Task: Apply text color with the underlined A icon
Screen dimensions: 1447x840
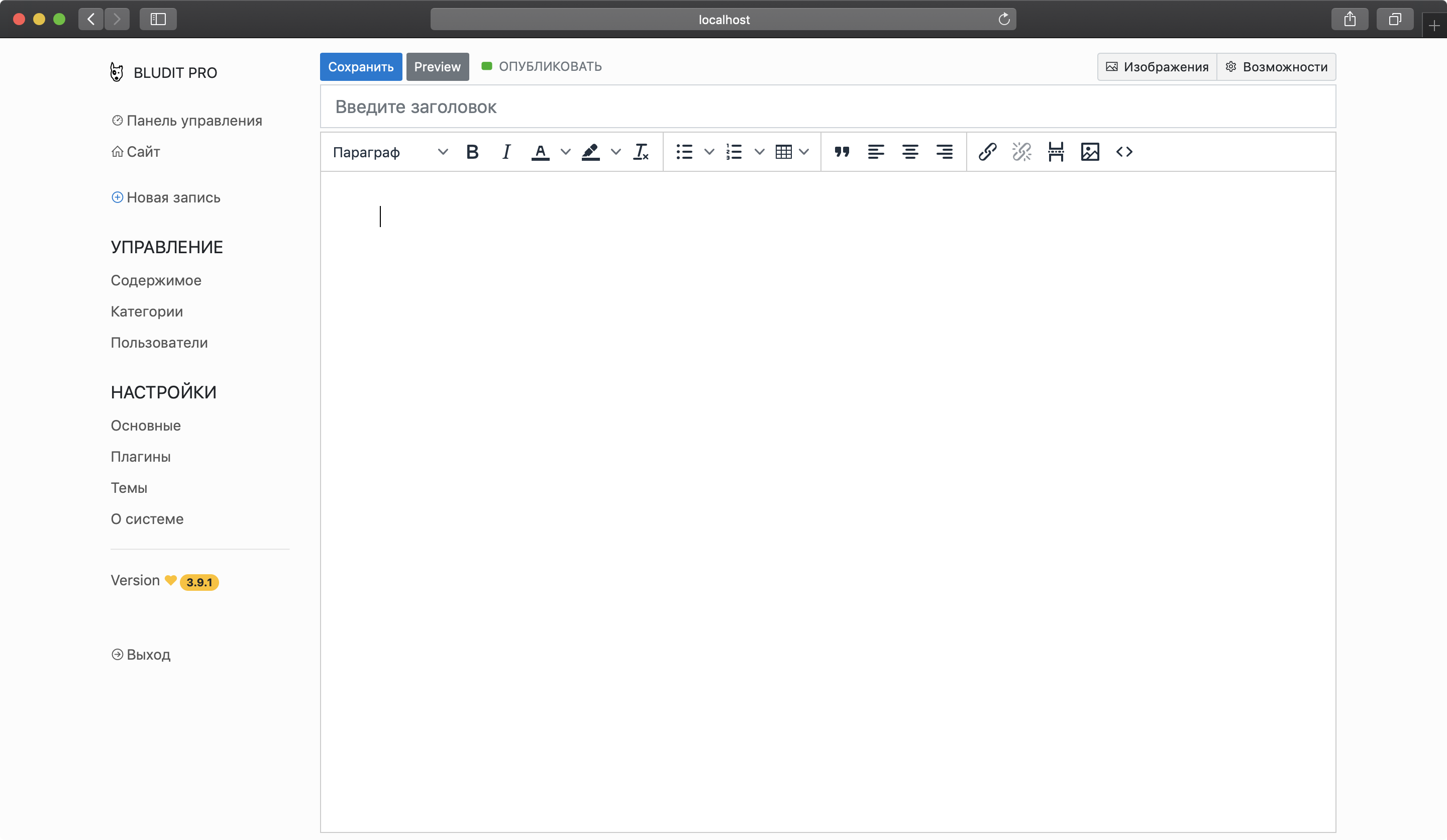Action: (540, 152)
